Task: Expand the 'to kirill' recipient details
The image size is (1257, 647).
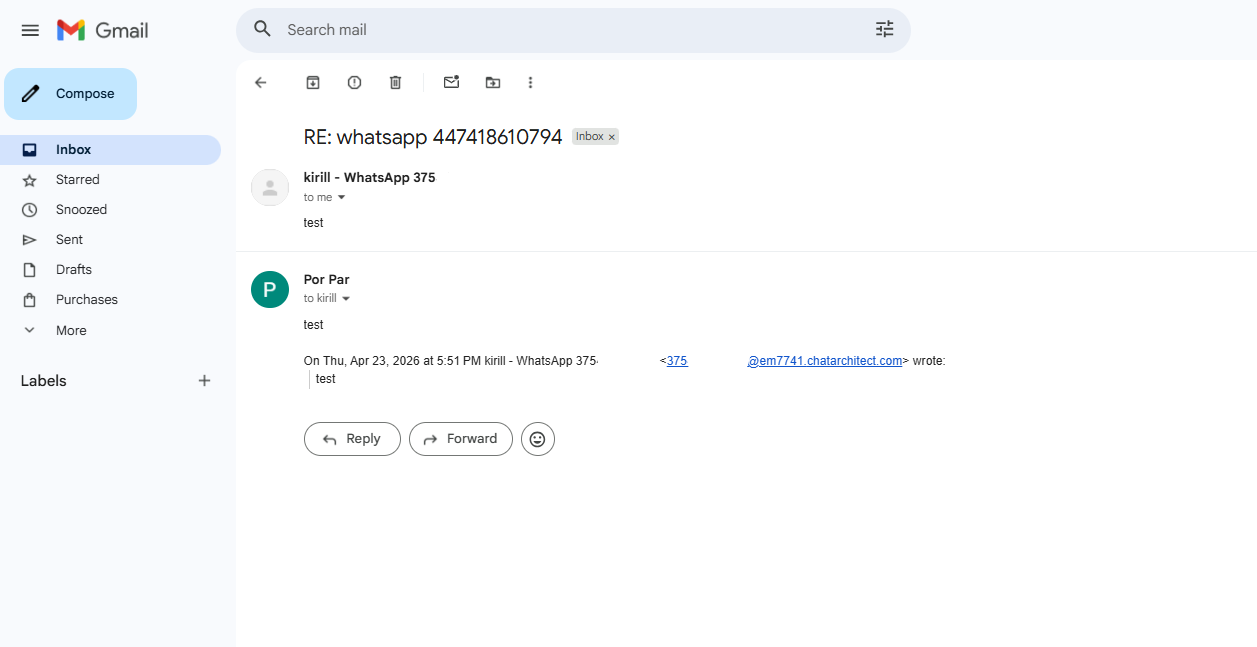Action: [346, 299]
